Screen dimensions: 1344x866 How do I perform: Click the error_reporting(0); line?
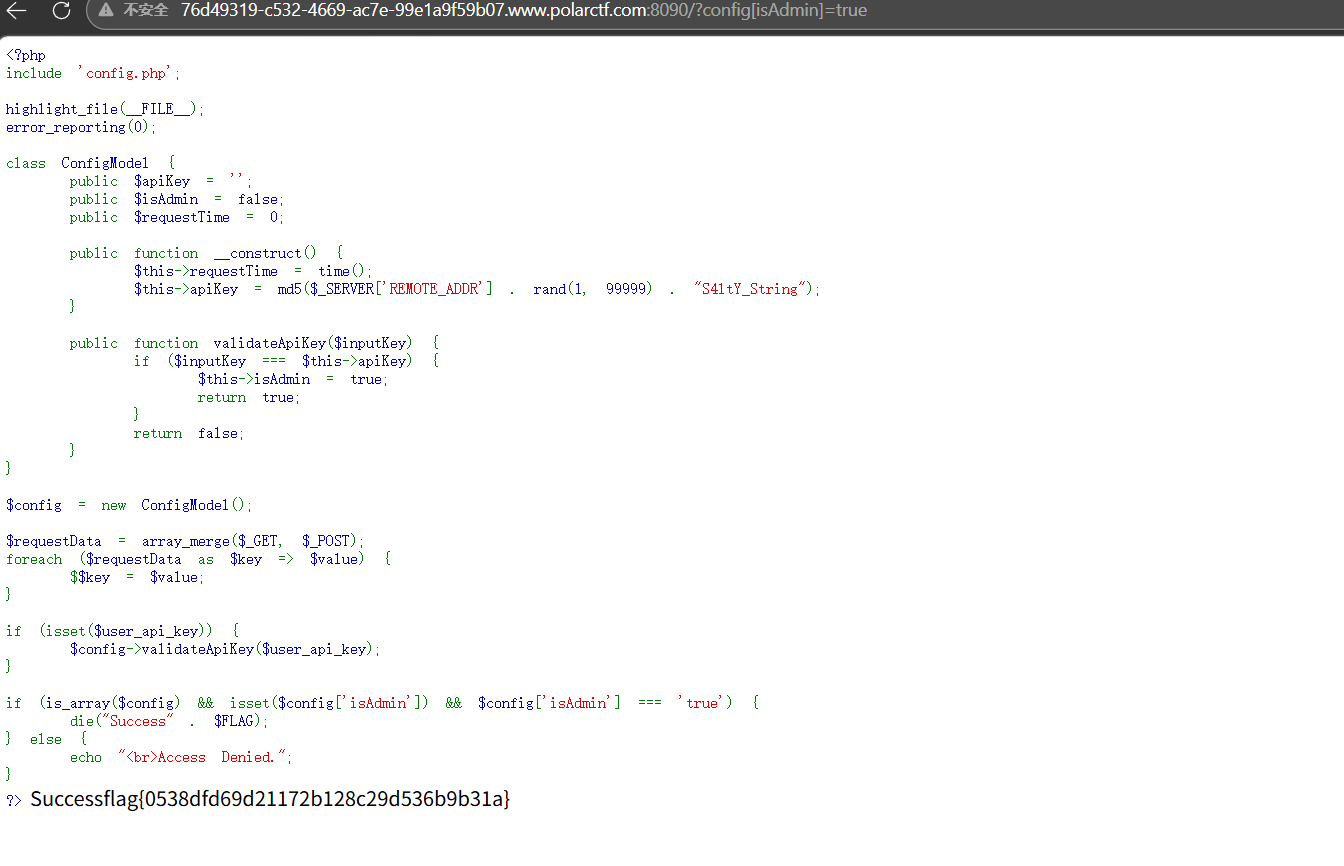click(x=81, y=127)
